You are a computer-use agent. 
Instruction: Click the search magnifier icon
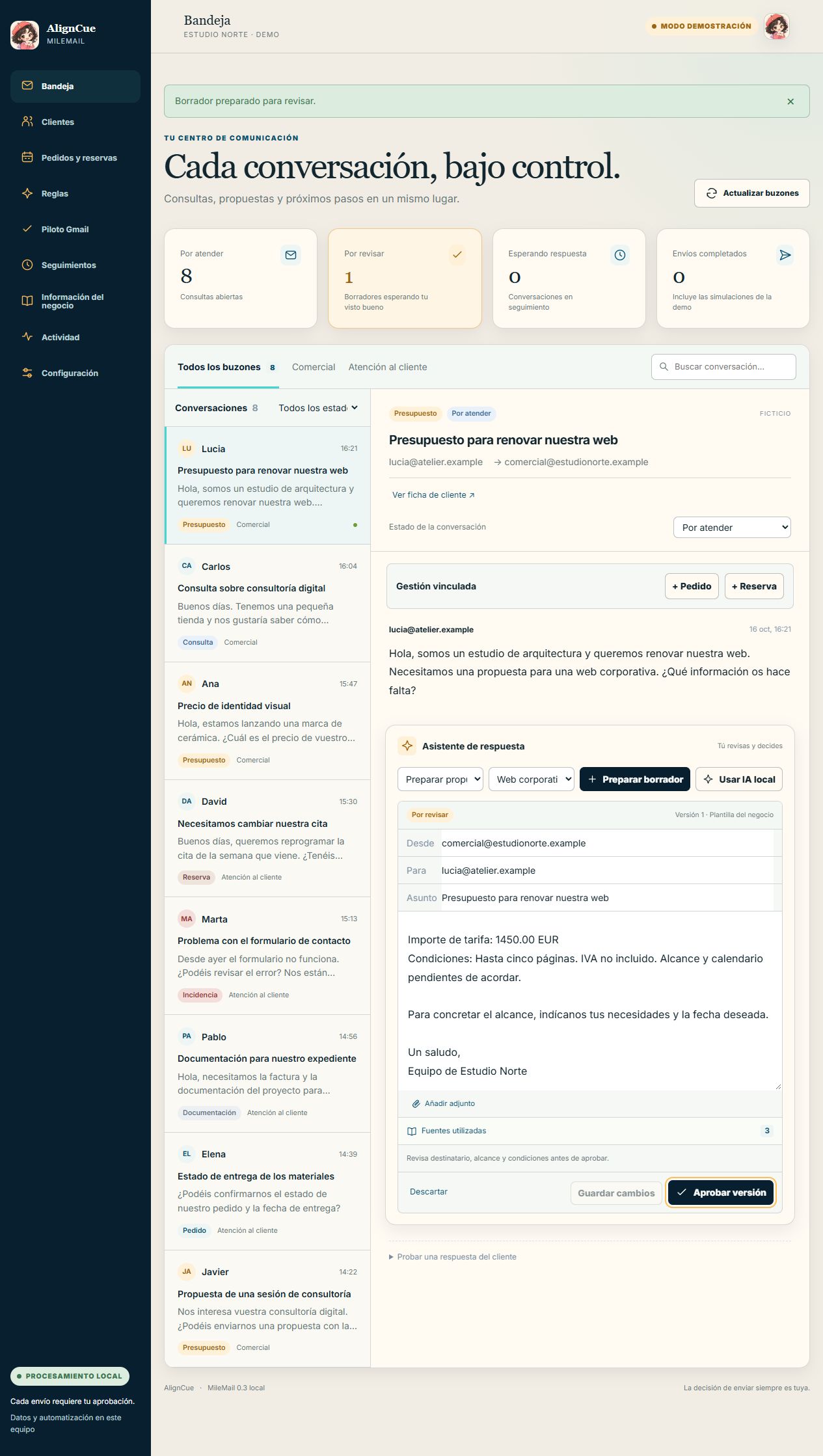(x=664, y=367)
